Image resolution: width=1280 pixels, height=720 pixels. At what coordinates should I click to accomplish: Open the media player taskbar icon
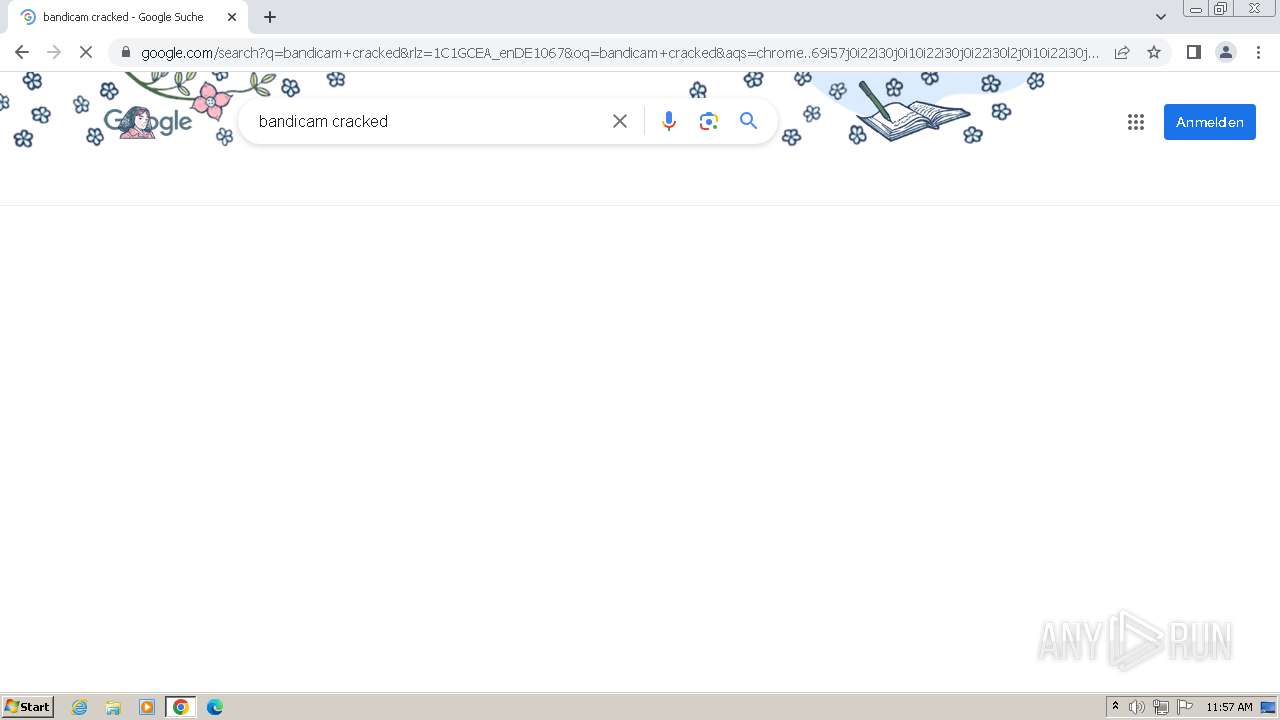click(147, 707)
